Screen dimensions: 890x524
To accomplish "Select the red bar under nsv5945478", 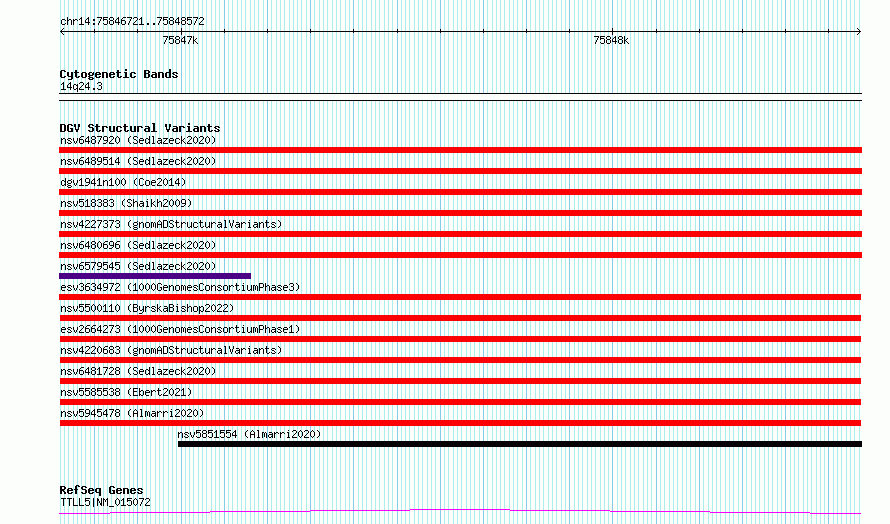I will [x=460, y=423].
